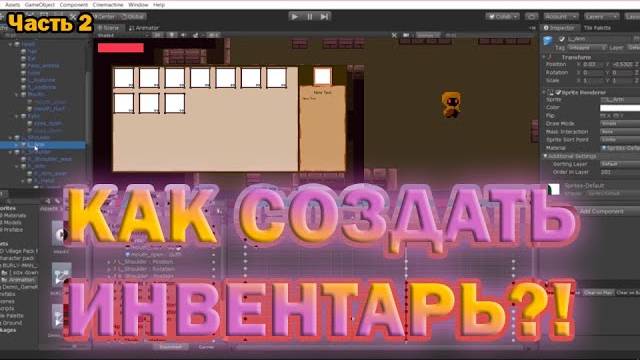640x360 pixels.
Task: Open the Window menu
Action: pos(138,5)
